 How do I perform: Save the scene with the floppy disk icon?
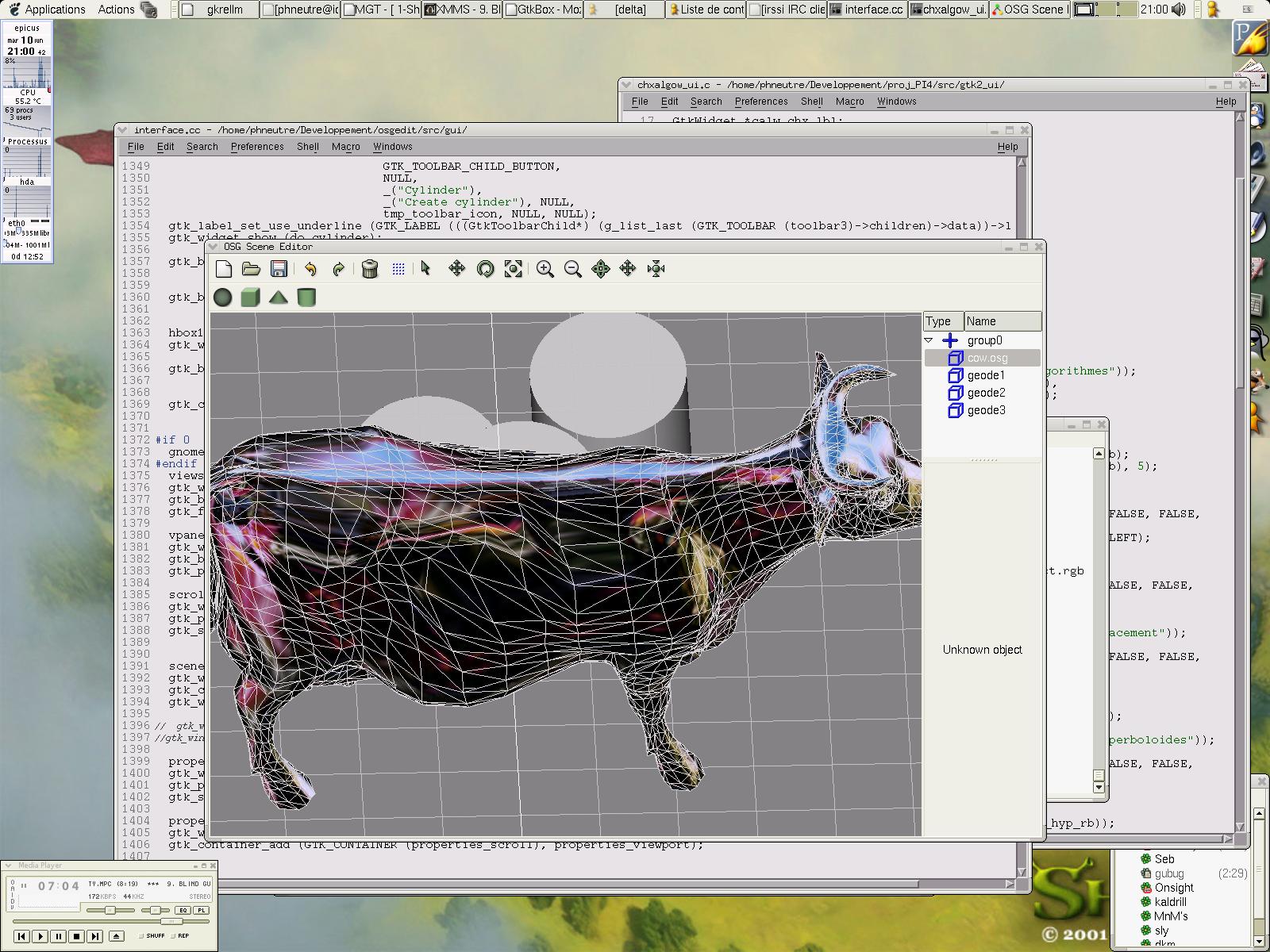(279, 269)
